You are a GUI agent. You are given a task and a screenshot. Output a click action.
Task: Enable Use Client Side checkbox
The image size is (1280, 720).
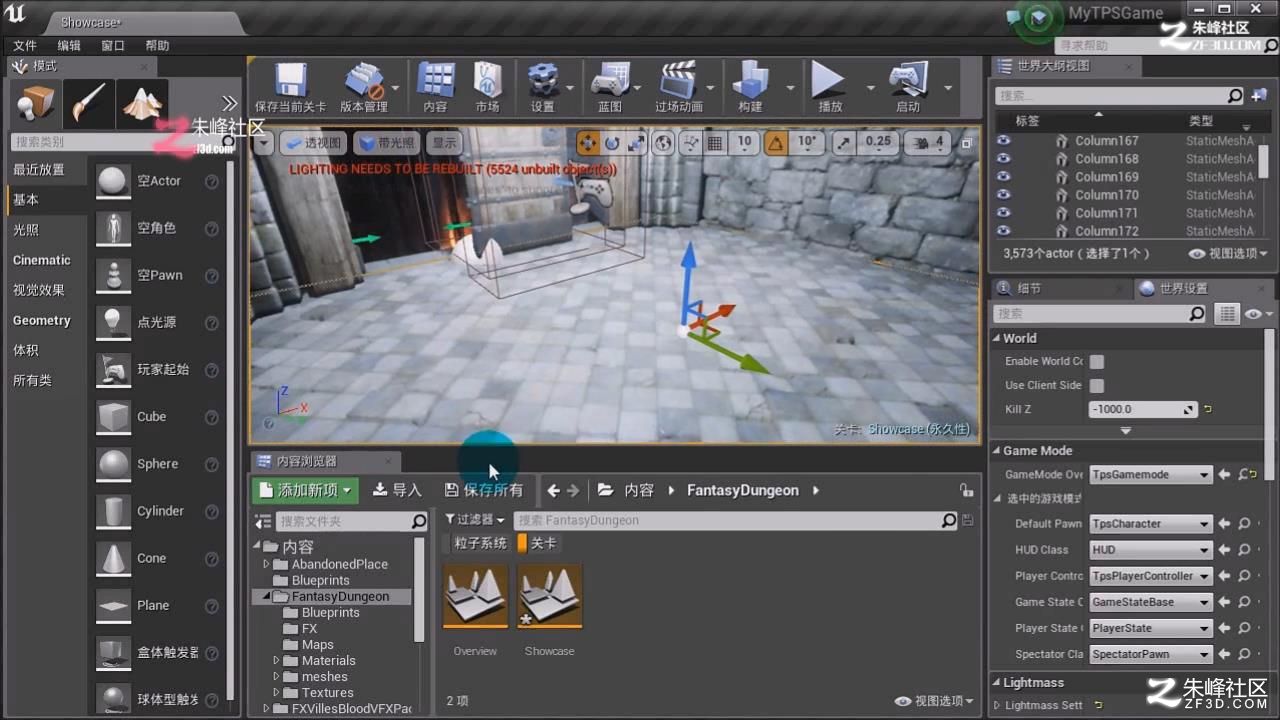pos(1097,385)
